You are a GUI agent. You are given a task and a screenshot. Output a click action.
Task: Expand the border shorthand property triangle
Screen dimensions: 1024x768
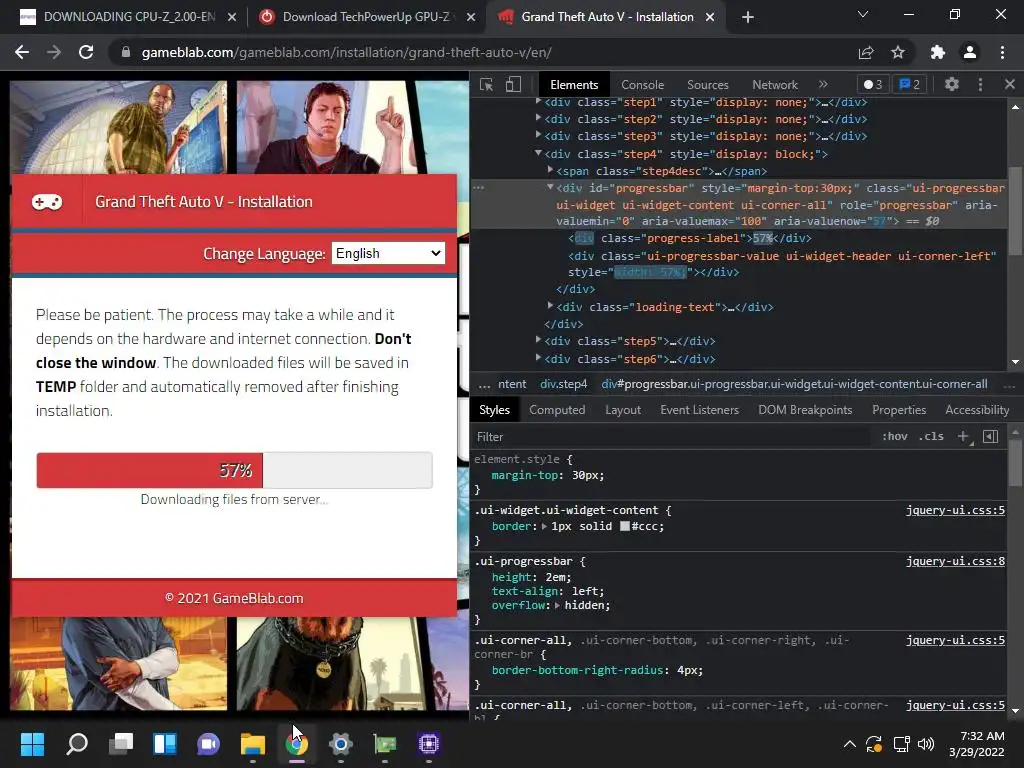(545, 526)
